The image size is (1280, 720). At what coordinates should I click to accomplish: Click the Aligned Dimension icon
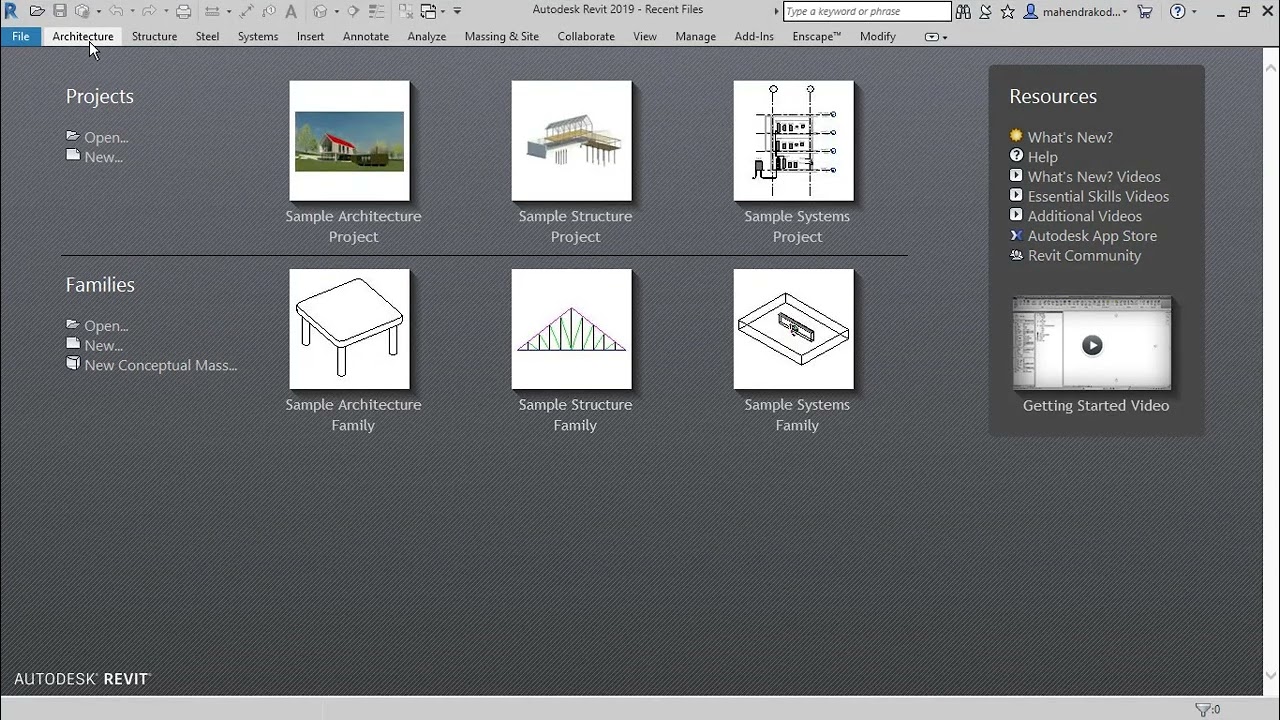246,11
